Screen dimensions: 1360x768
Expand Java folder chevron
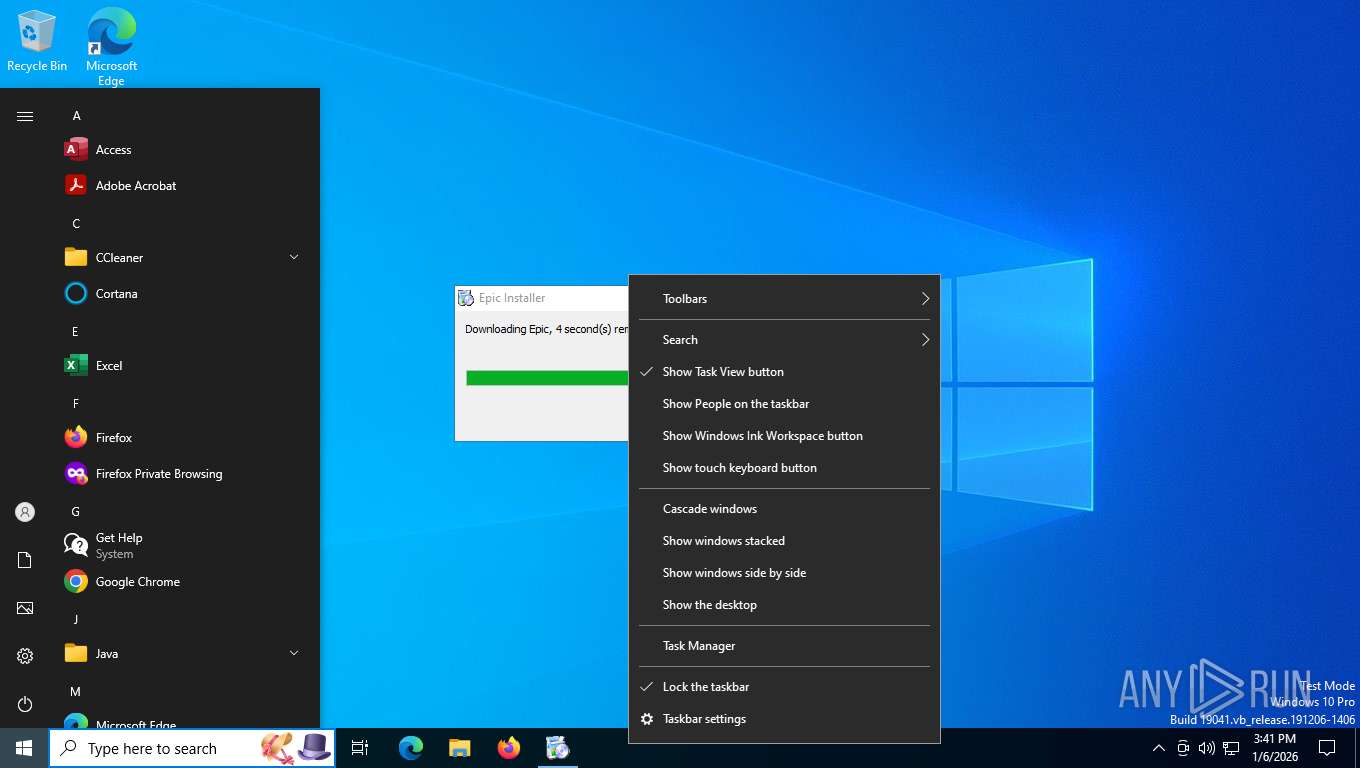294,654
